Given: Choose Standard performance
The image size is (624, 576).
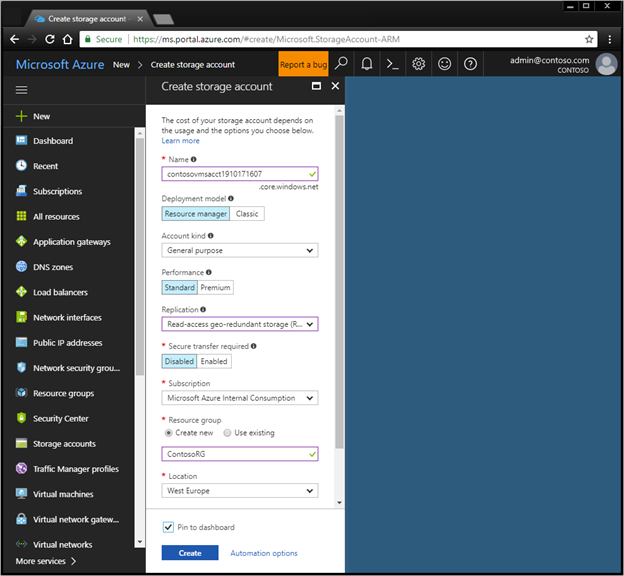Looking at the screenshot, I should pyautogui.click(x=179, y=287).
